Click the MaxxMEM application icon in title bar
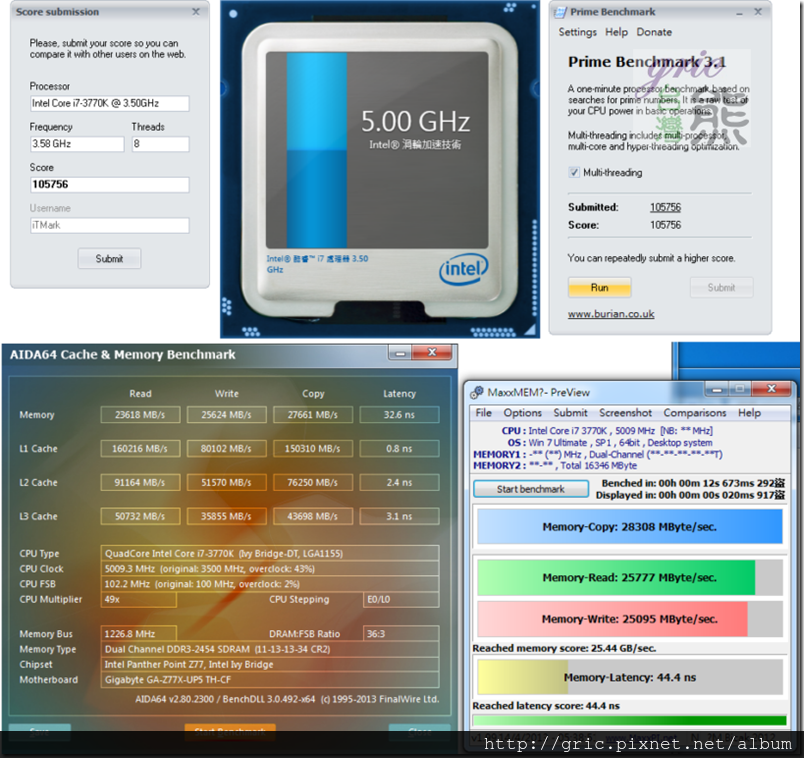The height and width of the screenshot is (758, 804). [477, 392]
